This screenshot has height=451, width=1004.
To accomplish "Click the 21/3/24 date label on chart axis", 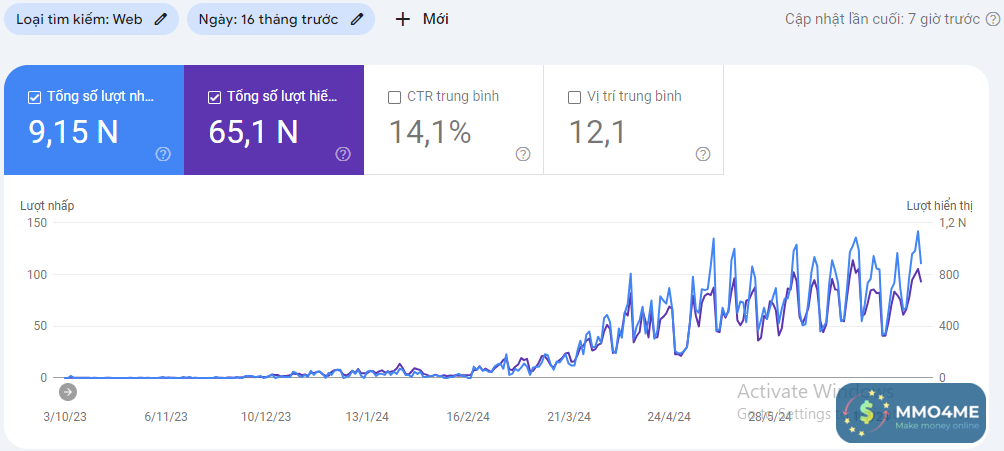I will click(570, 416).
